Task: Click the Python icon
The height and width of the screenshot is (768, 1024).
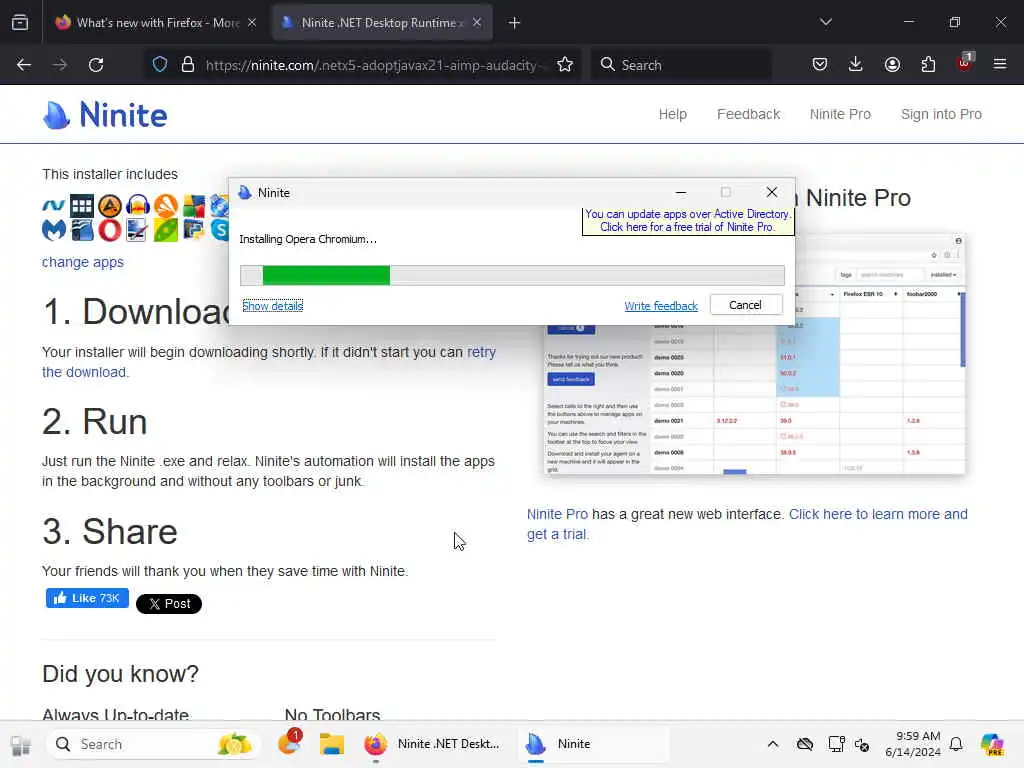Action: click(194, 230)
